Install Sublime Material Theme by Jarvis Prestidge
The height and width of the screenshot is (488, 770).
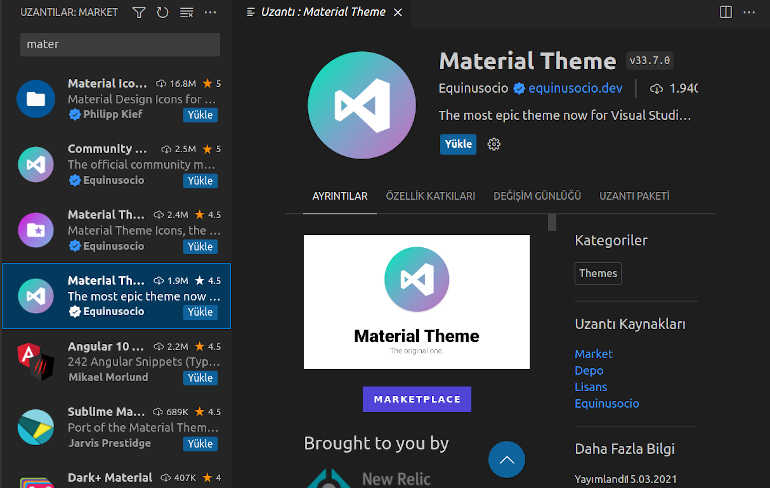[x=200, y=443]
